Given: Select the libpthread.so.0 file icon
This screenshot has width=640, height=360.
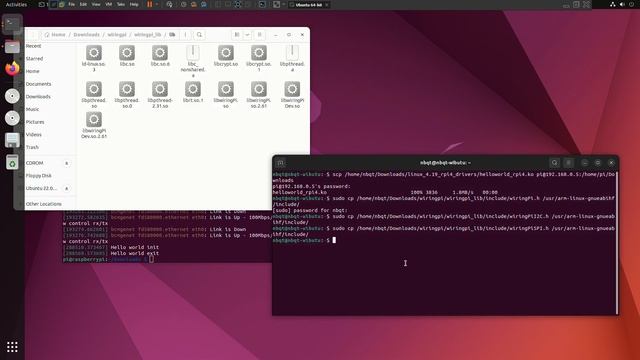Looking at the screenshot, I should (127, 89).
